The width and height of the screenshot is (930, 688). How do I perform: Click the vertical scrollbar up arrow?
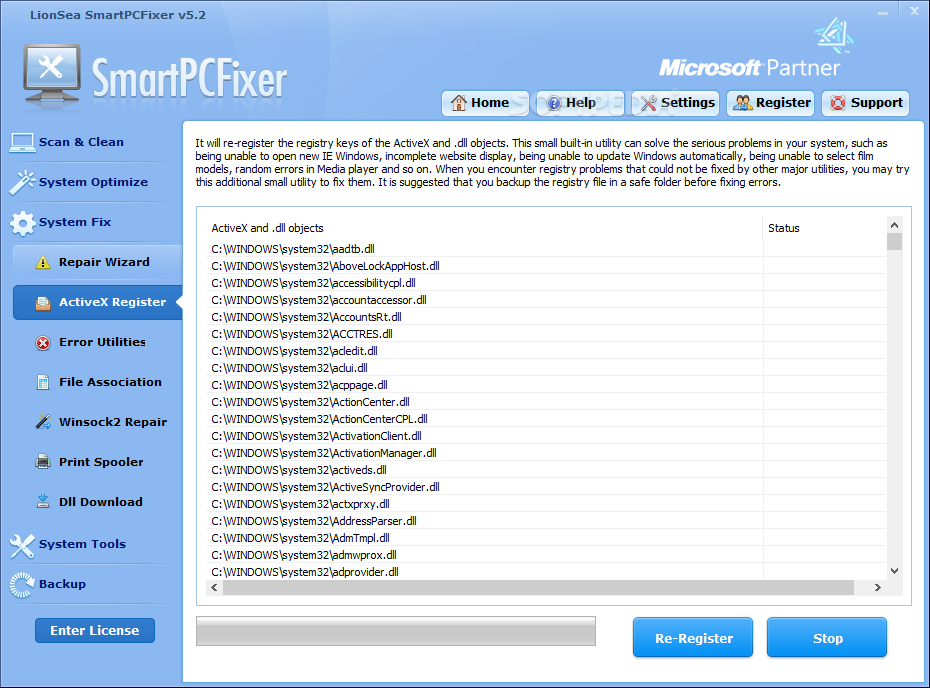pos(894,225)
